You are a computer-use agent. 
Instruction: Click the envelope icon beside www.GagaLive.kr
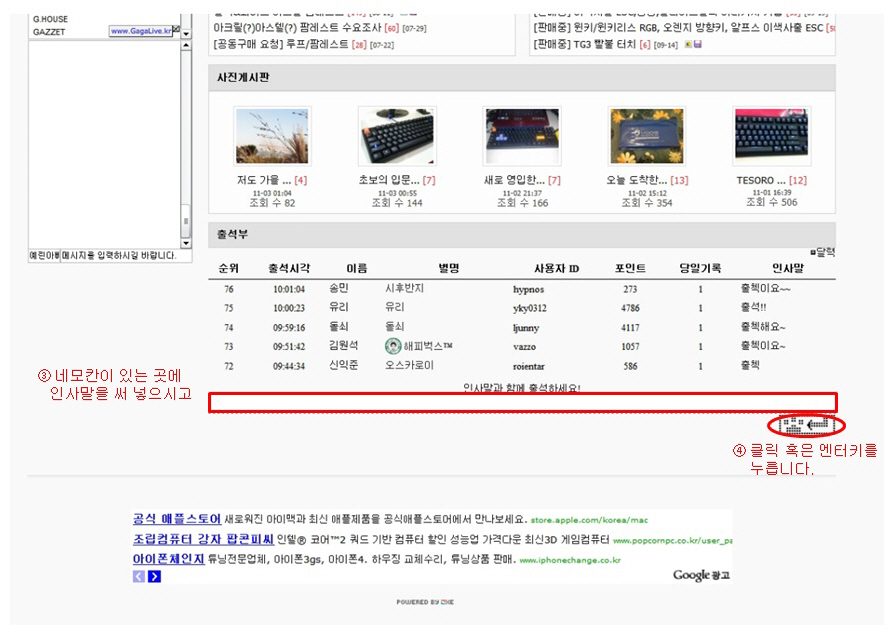177,29
